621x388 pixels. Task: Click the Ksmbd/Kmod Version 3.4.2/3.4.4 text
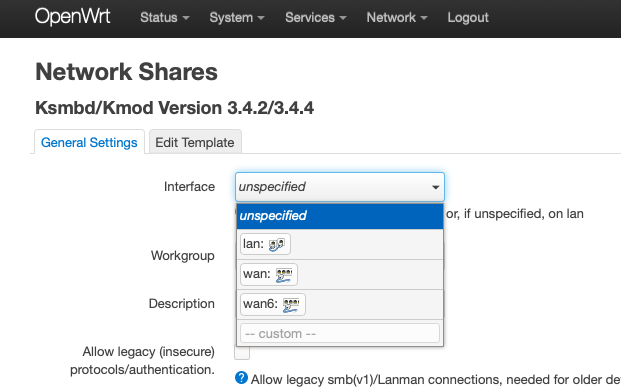point(174,108)
